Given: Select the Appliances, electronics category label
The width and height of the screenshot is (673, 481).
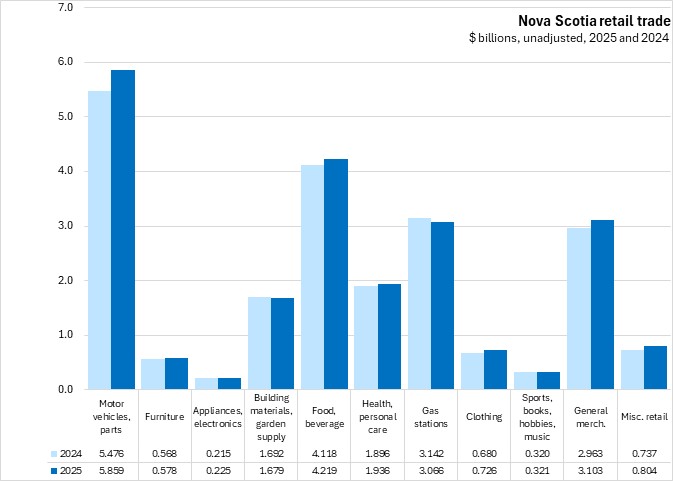Looking at the screenshot, I should click(x=217, y=416).
